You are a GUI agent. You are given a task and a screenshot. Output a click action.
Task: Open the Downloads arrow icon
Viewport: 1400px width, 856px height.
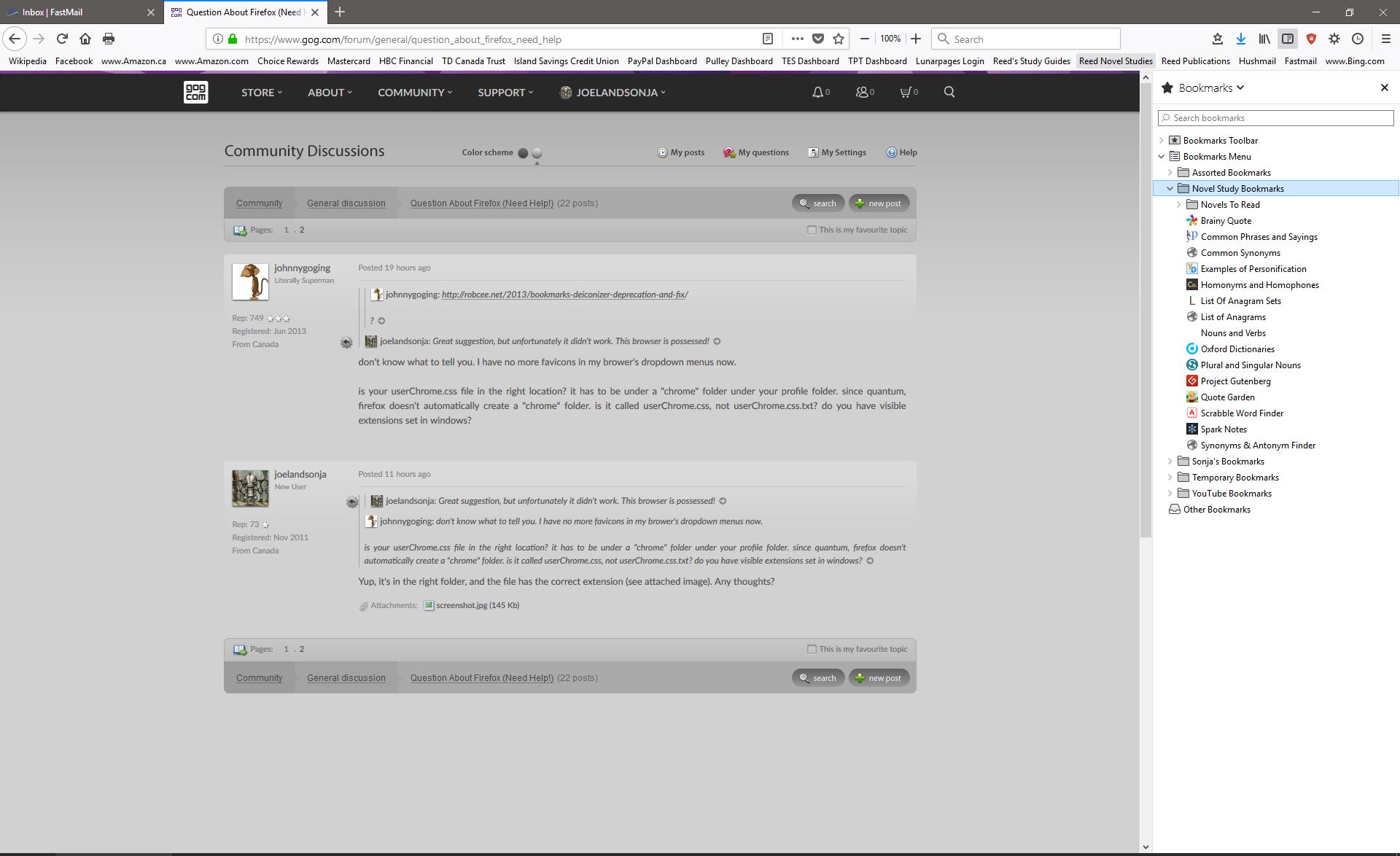1240,39
